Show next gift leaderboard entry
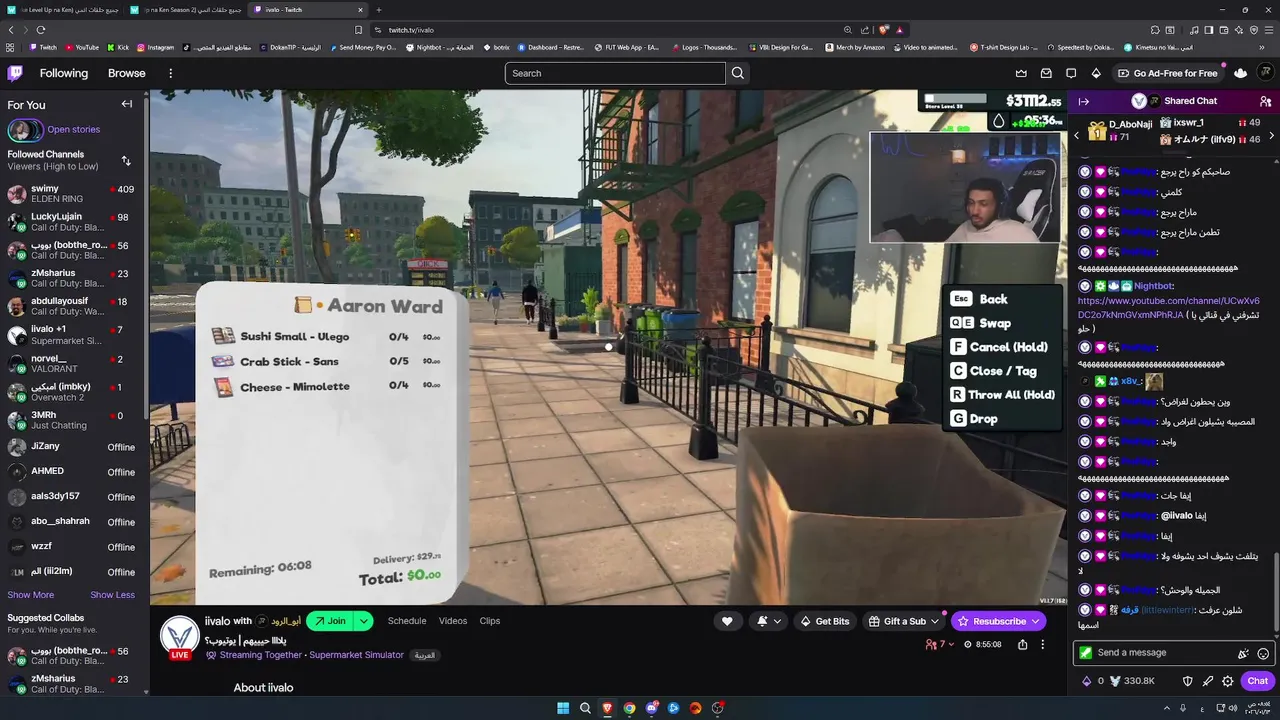This screenshot has width=1280, height=720. (1273, 134)
